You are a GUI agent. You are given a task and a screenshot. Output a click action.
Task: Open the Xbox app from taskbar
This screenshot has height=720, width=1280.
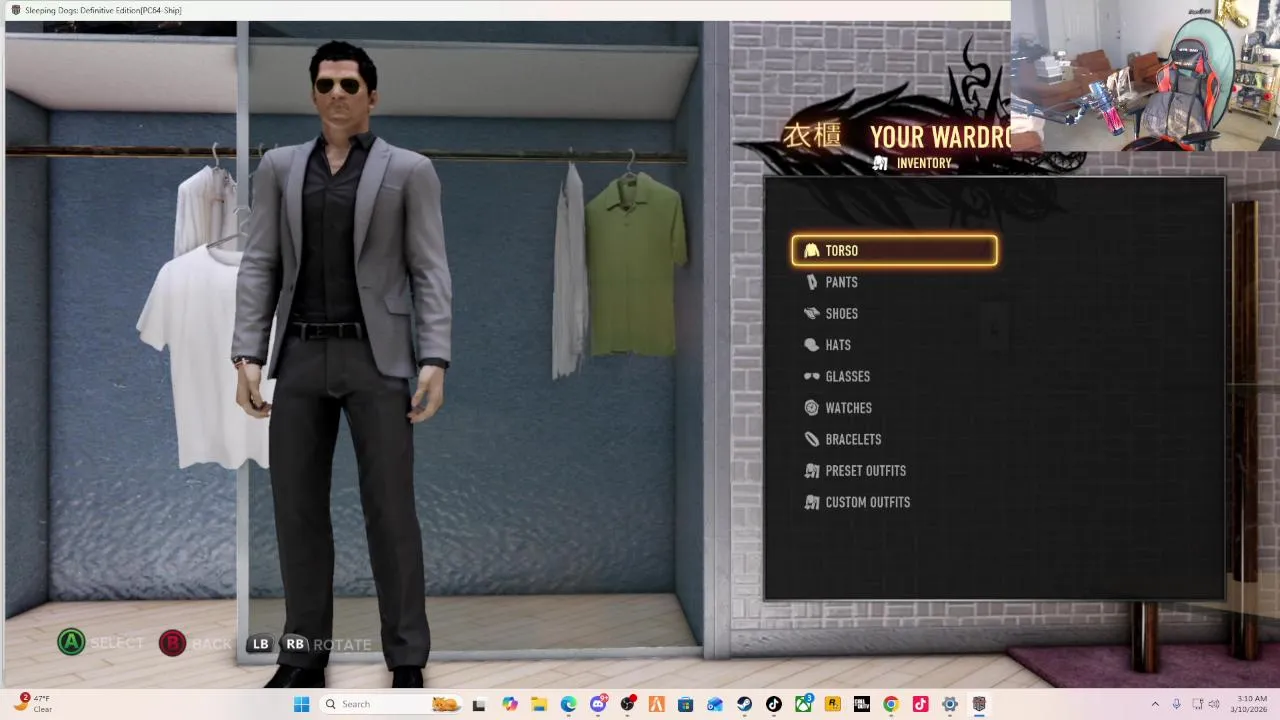click(803, 704)
